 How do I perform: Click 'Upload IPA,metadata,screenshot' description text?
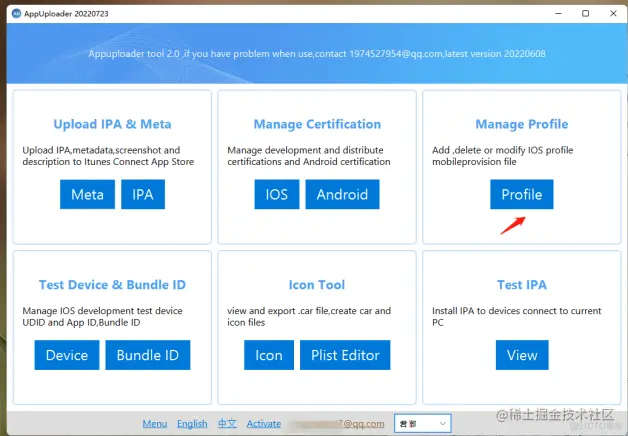point(108,156)
